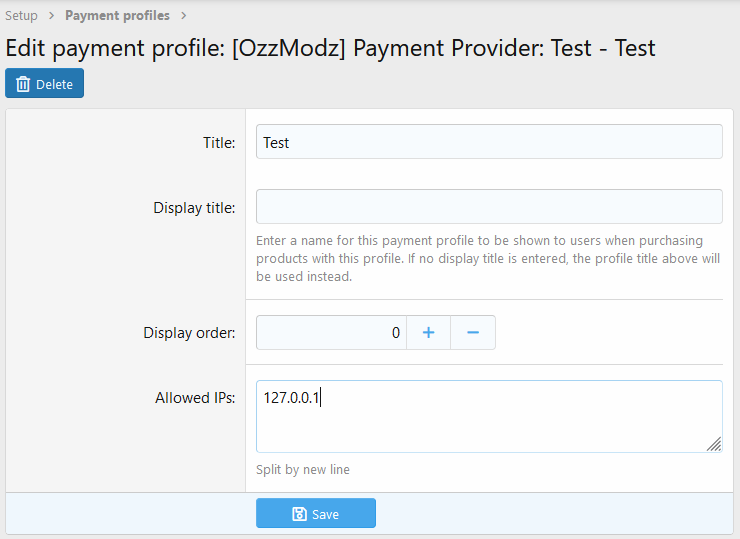Select the Display order number box
The image size is (740, 539).
pyautogui.click(x=331, y=333)
